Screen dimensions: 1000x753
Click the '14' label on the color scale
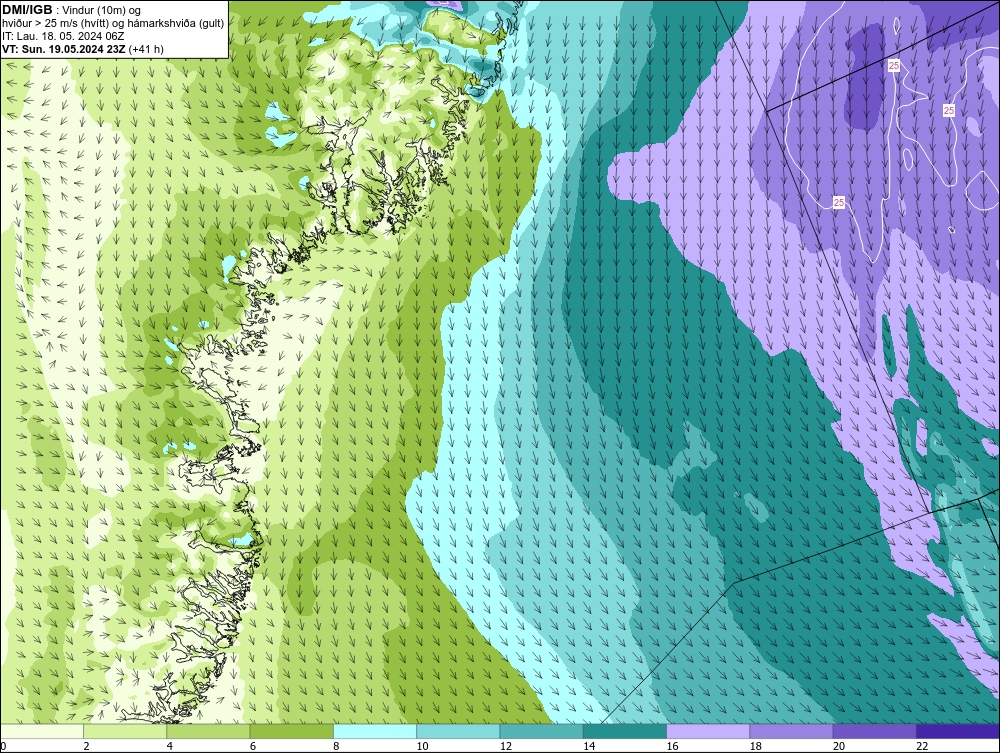589,746
